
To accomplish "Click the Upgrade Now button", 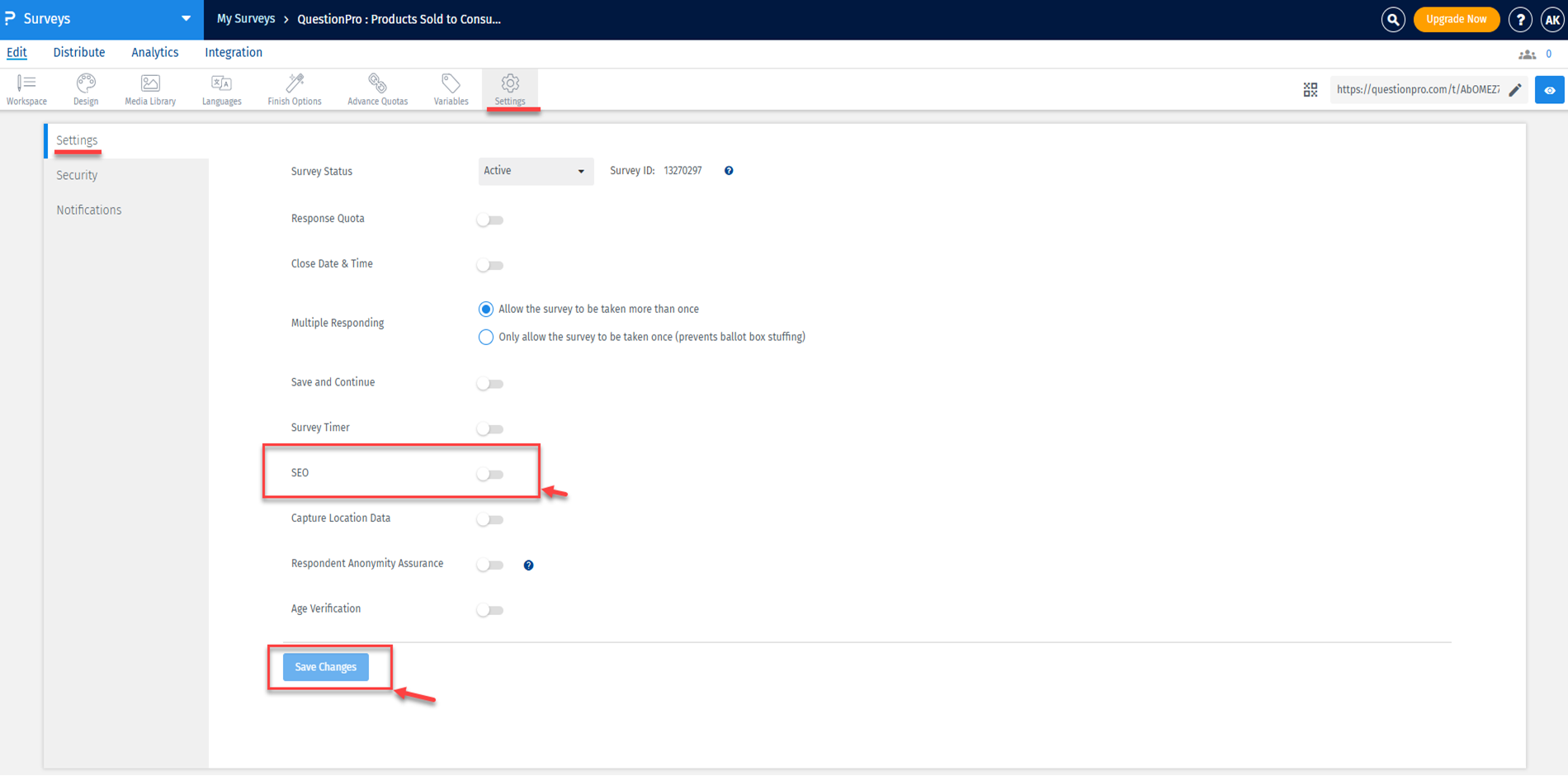I will point(1457,19).
